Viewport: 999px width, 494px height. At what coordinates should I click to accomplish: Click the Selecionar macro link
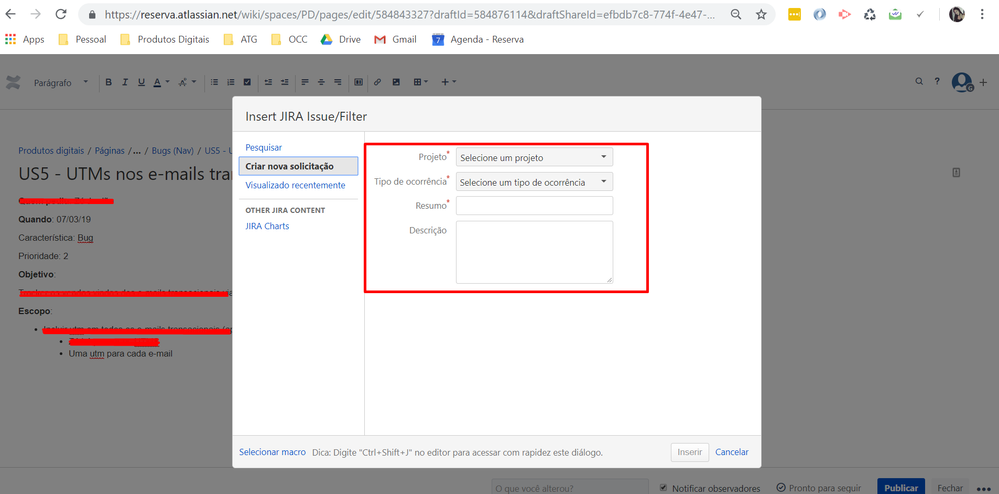pyautogui.click(x=273, y=452)
